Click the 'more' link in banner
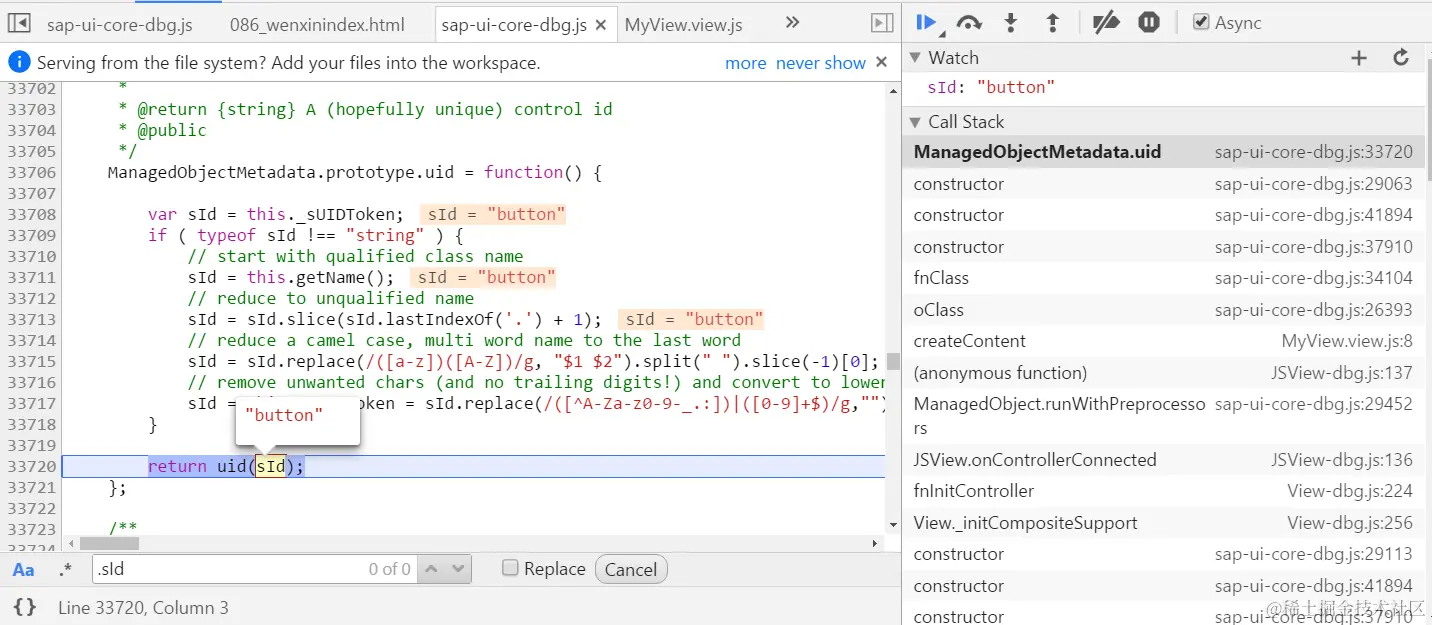1432x625 pixels. [746, 63]
